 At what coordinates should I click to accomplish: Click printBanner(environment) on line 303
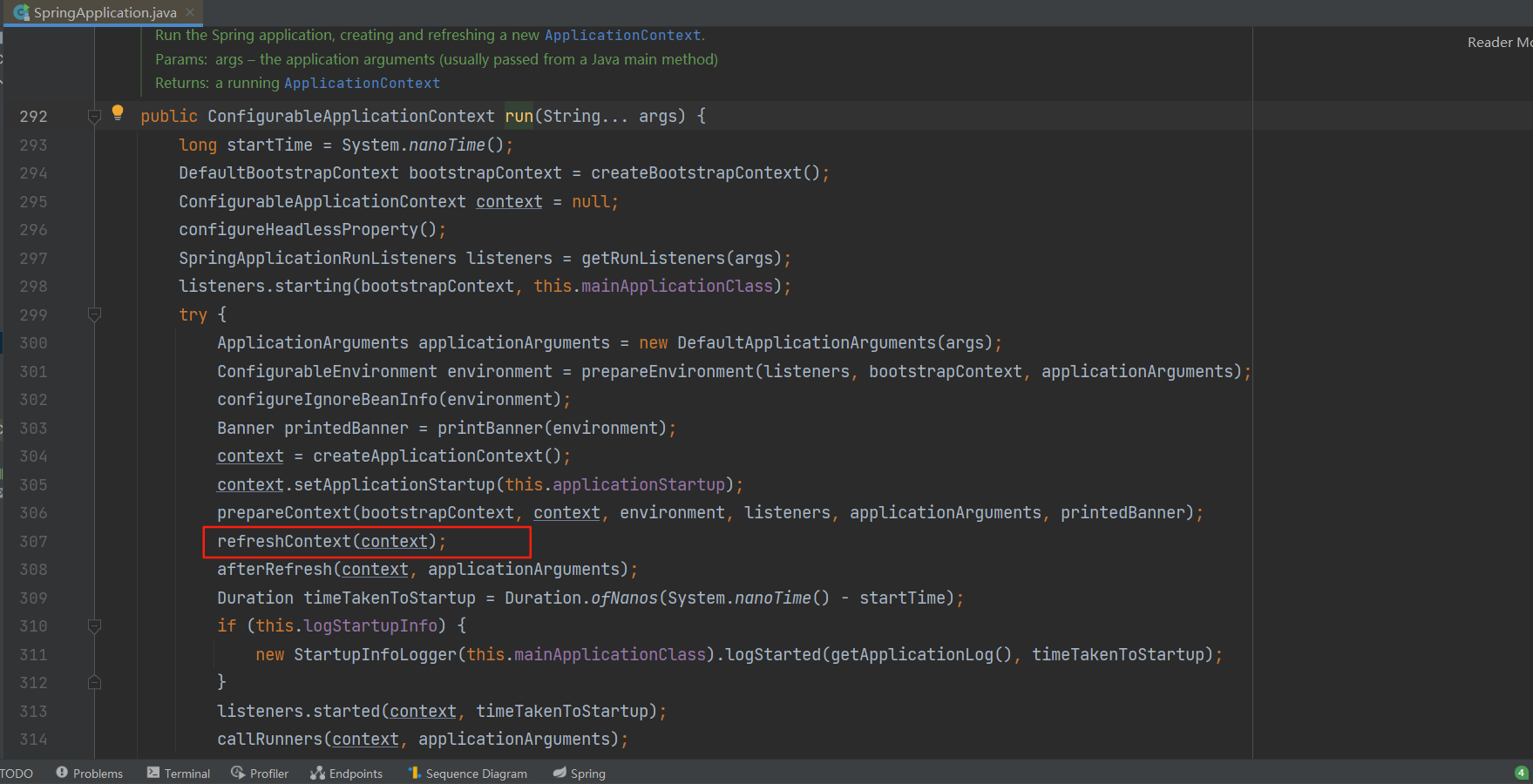tap(552, 428)
